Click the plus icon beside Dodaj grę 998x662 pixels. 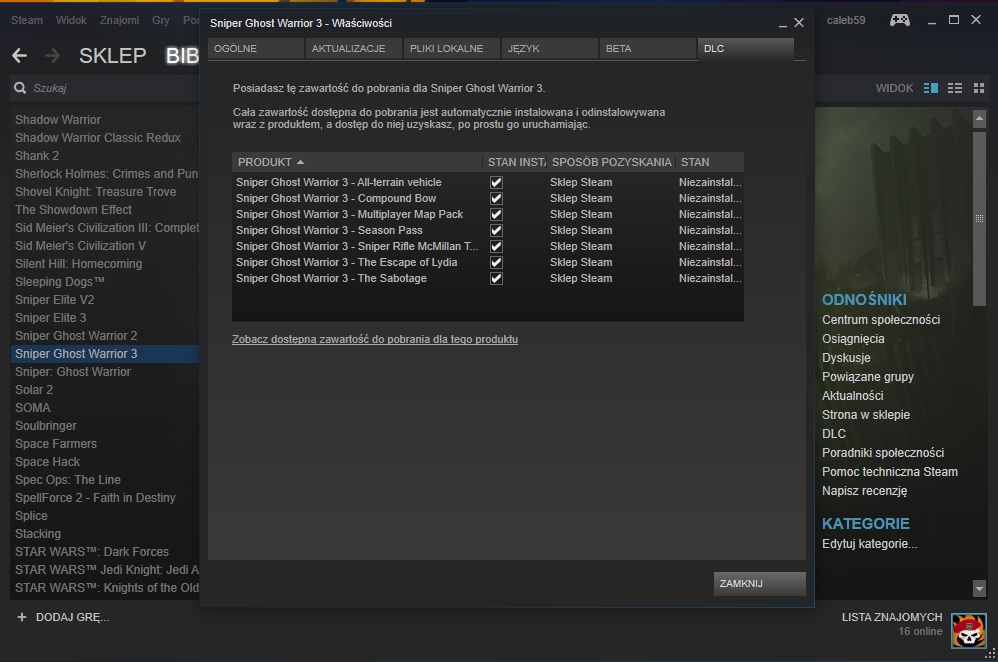click(22, 617)
